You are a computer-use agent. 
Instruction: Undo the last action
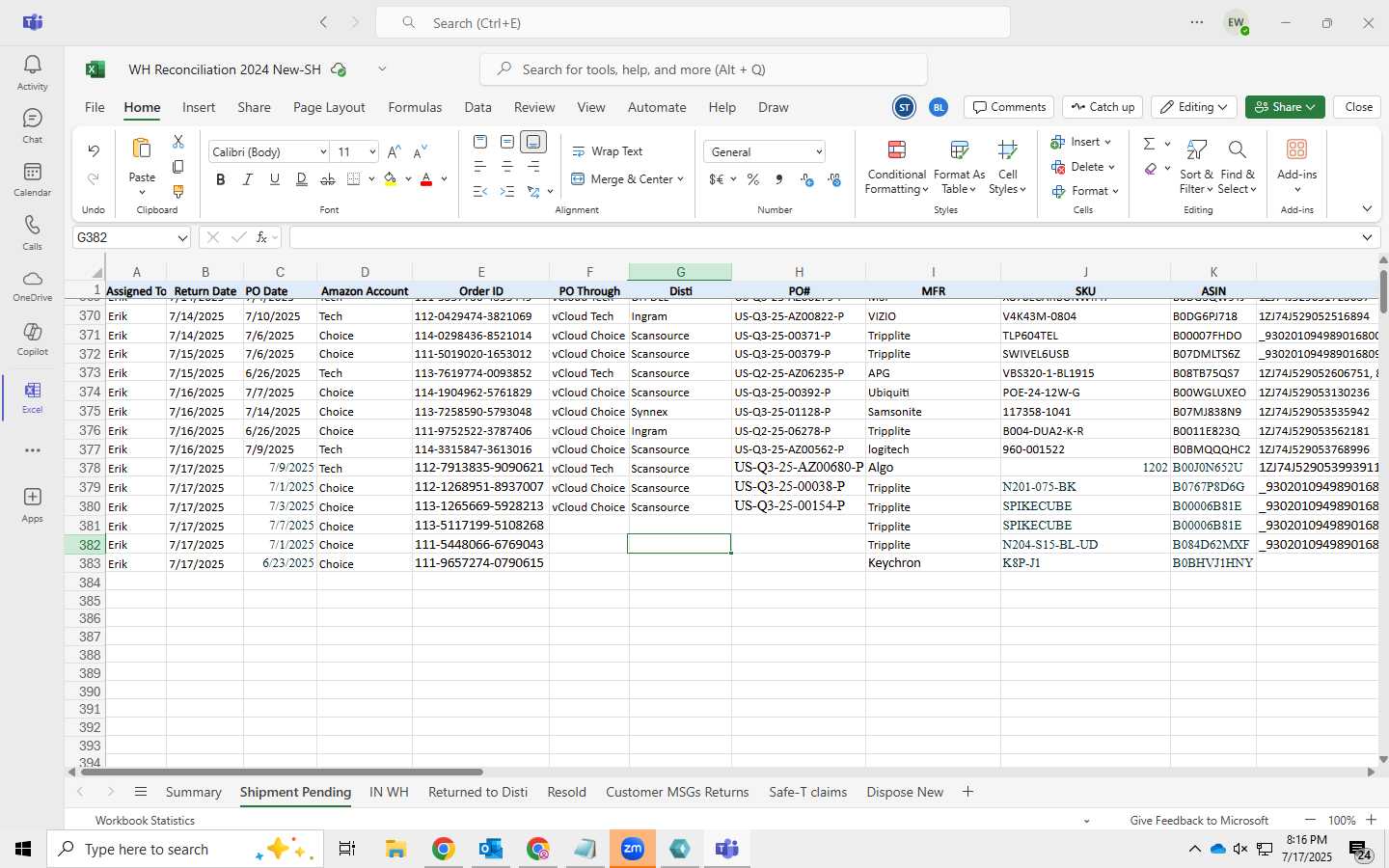(94, 150)
